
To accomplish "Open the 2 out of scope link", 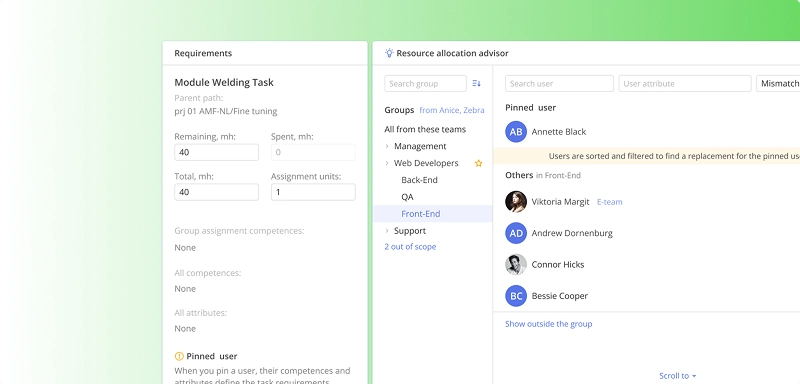I will [x=410, y=247].
